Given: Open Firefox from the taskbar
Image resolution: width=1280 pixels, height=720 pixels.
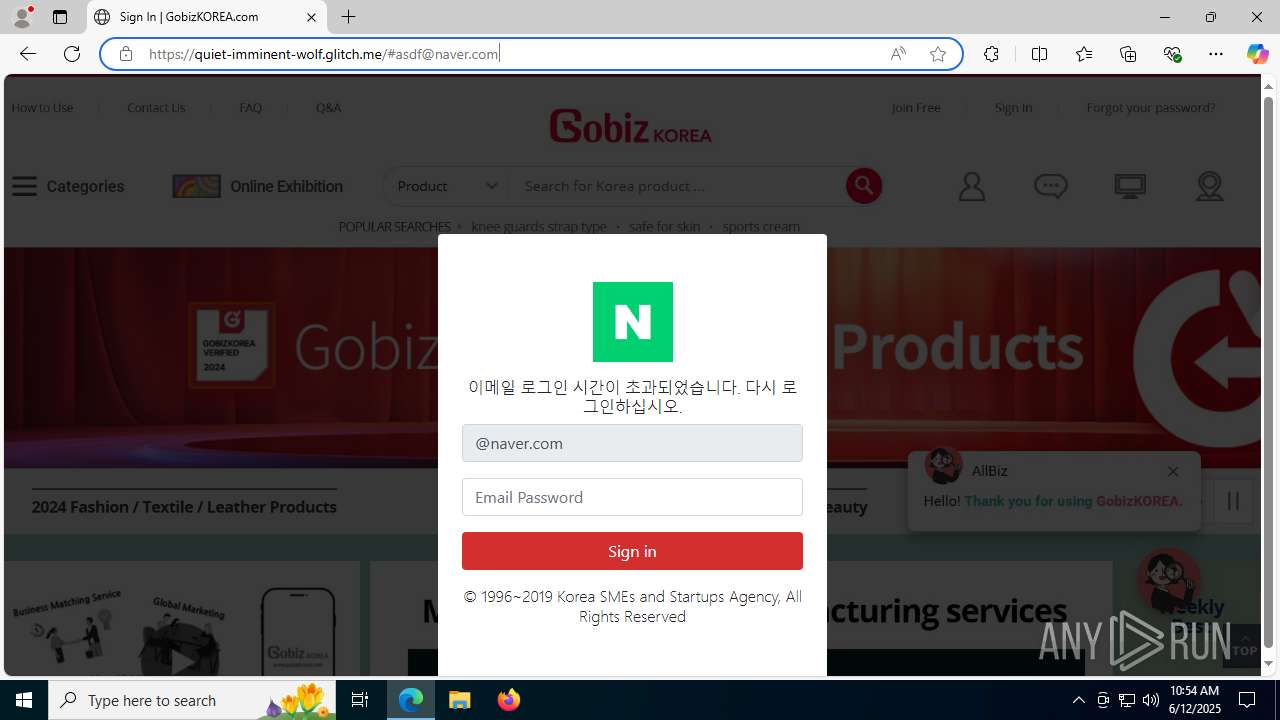Looking at the screenshot, I should click(509, 700).
